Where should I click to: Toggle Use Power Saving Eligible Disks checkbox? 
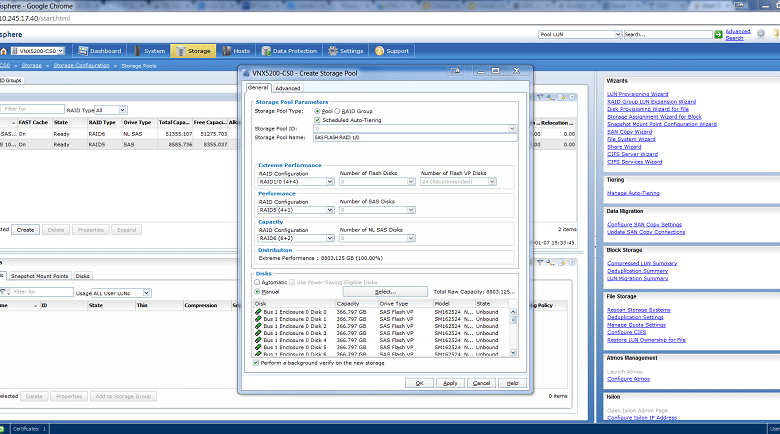pos(292,282)
